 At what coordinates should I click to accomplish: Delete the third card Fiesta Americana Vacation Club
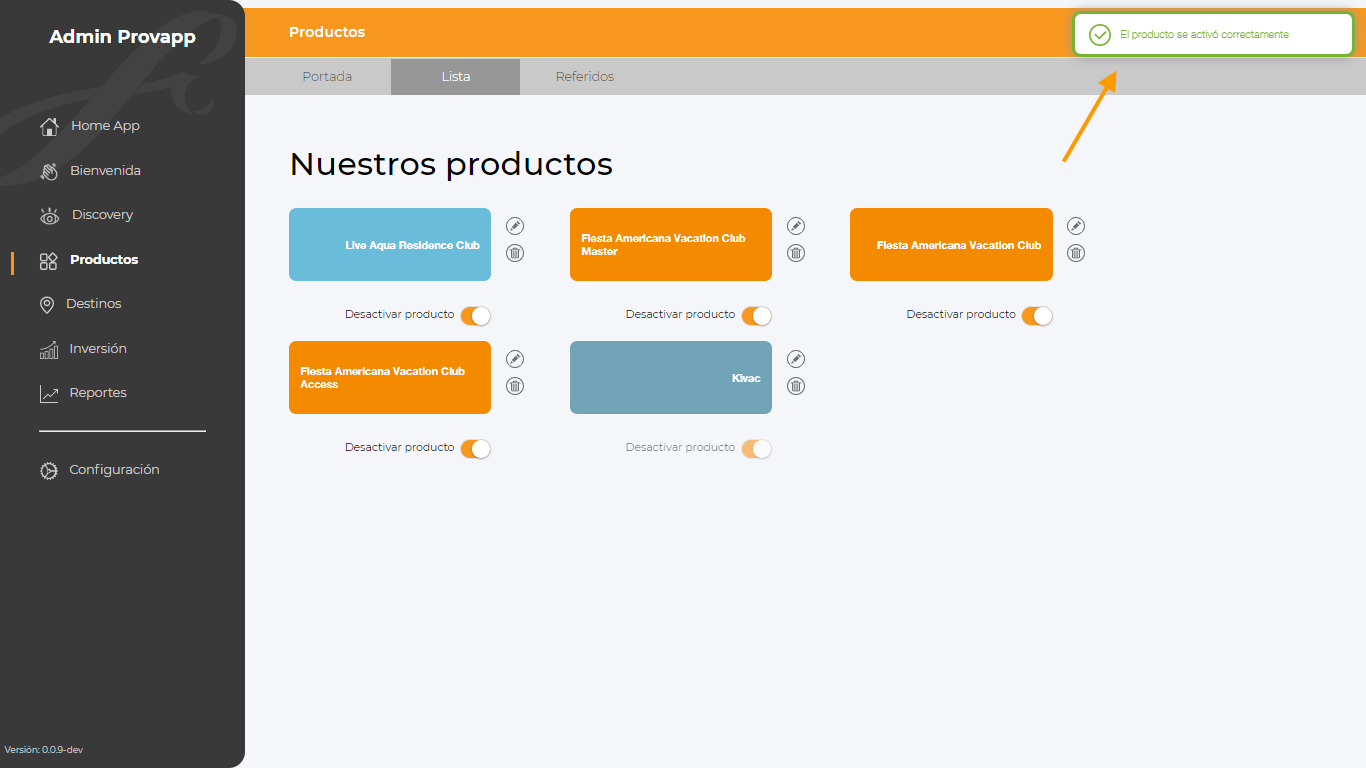(1076, 253)
